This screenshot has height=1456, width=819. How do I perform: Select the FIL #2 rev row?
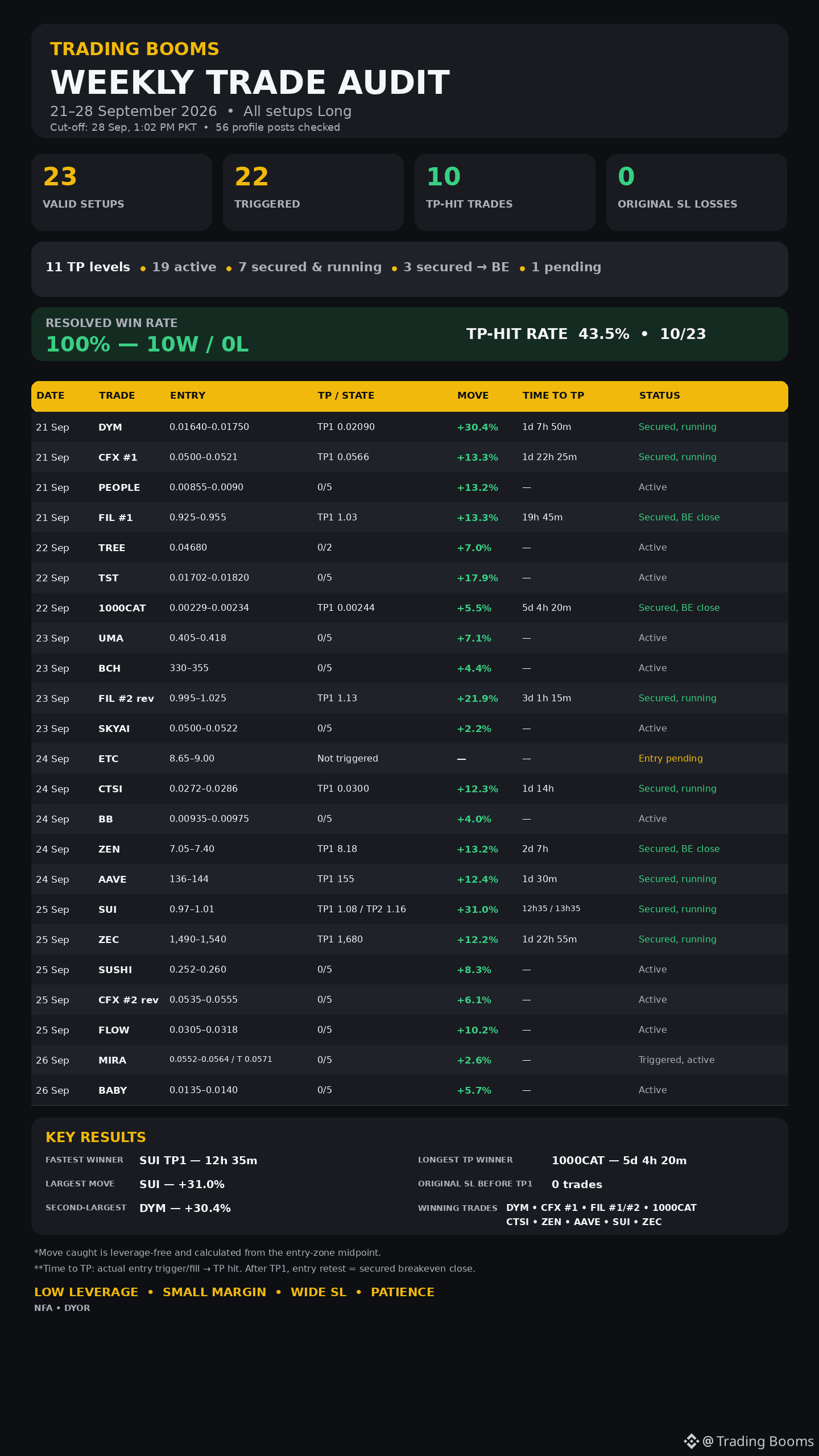click(x=409, y=698)
